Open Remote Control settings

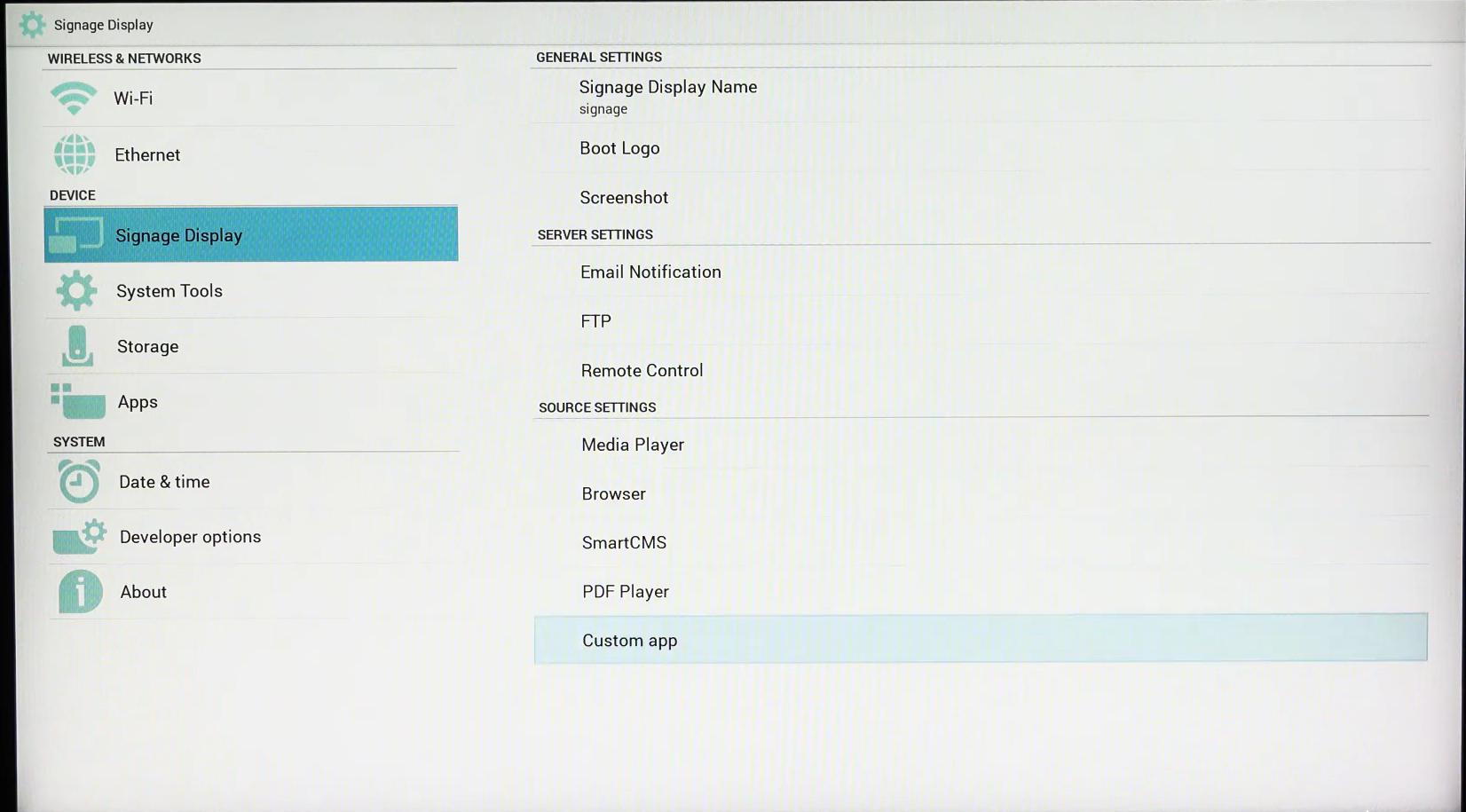[x=981, y=370]
